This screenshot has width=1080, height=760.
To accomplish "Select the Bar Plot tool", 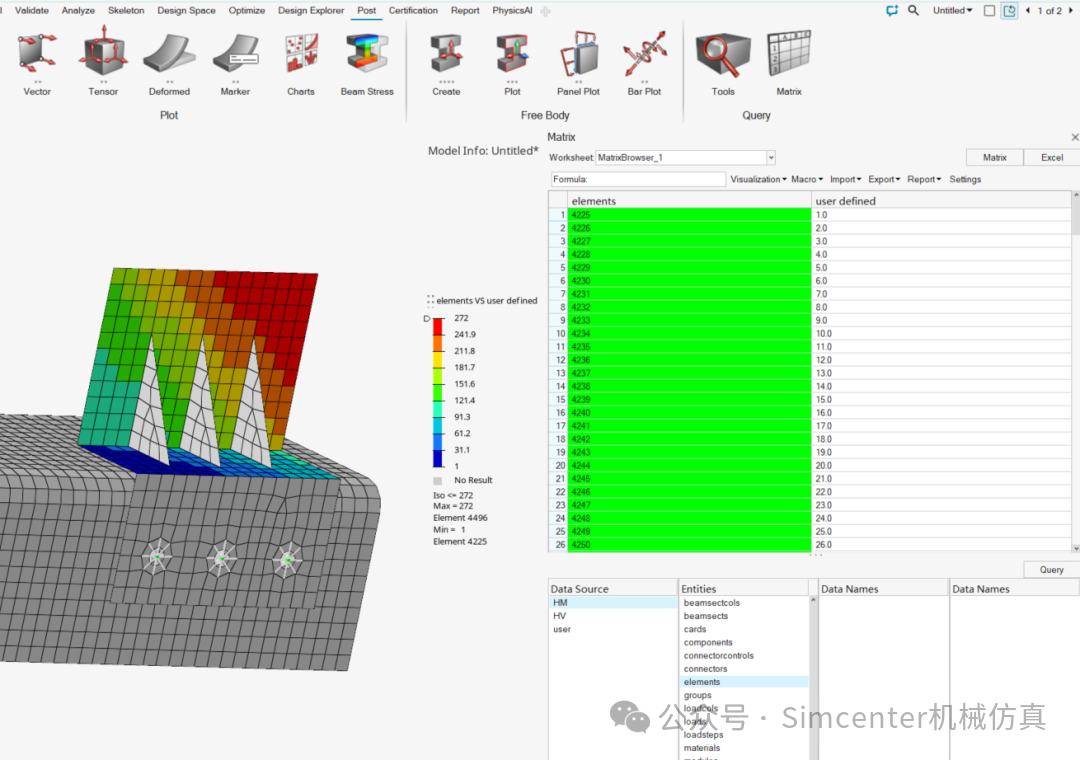I will click(x=644, y=57).
